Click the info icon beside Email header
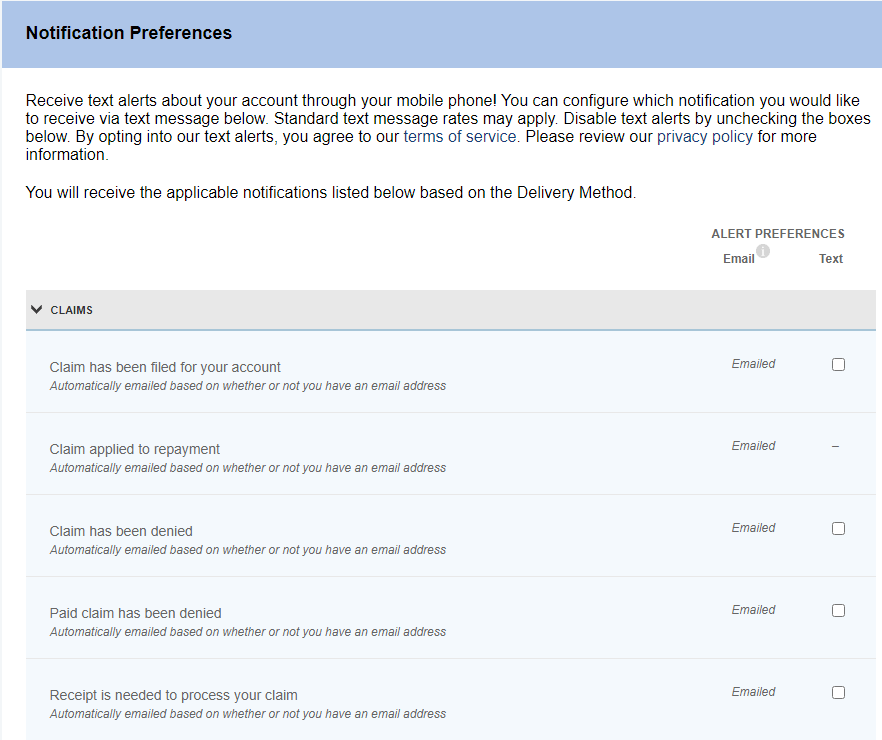The width and height of the screenshot is (882, 740). click(763, 252)
